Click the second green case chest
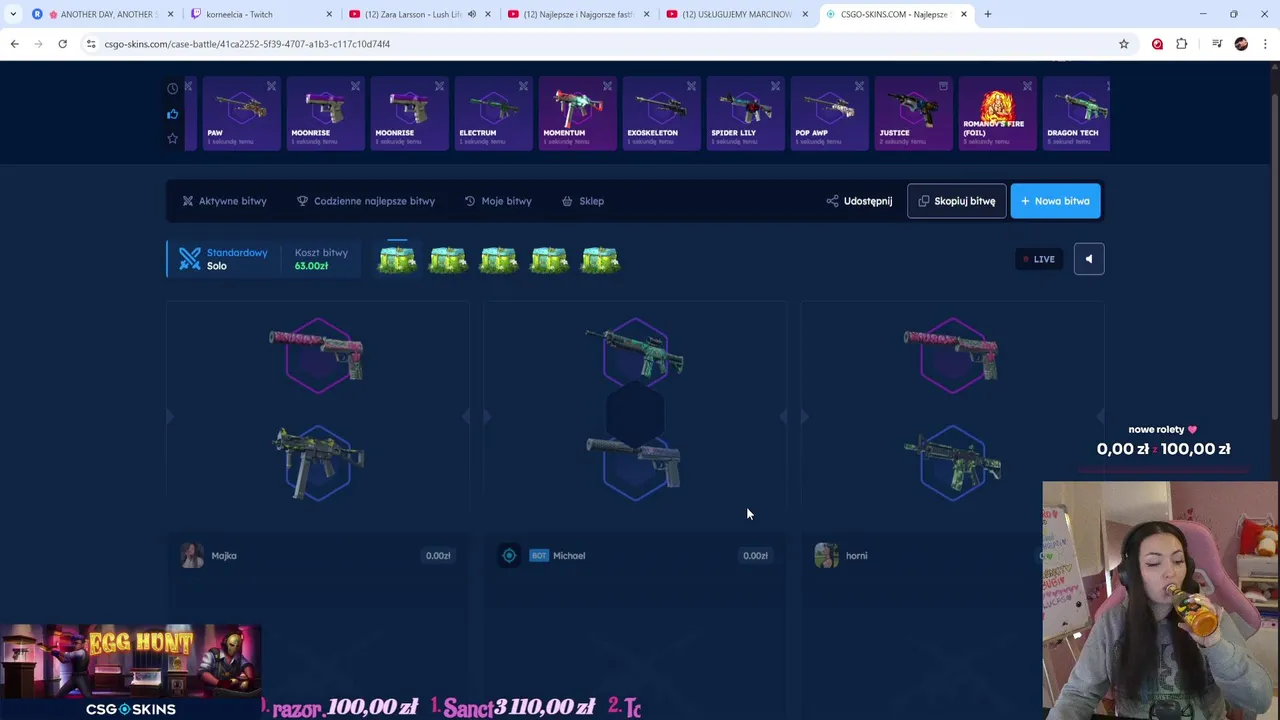 pos(448,259)
